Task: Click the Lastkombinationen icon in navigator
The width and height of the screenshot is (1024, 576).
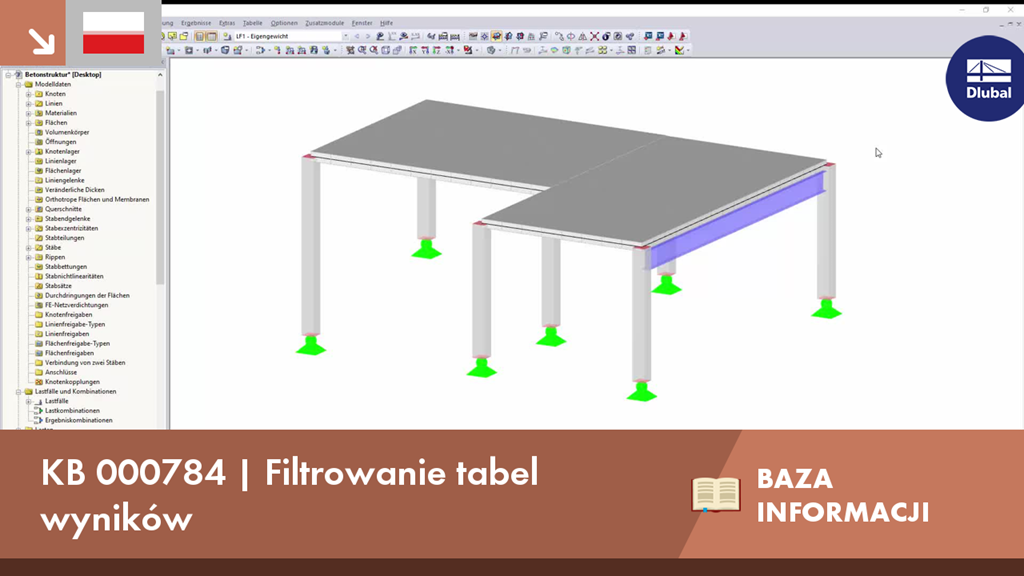Action: 39,411
